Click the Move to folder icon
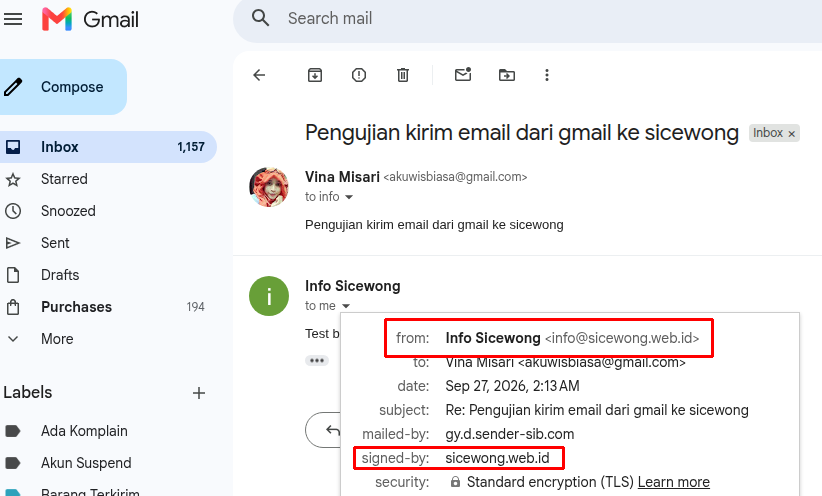This screenshot has width=822, height=496. (x=506, y=75)
